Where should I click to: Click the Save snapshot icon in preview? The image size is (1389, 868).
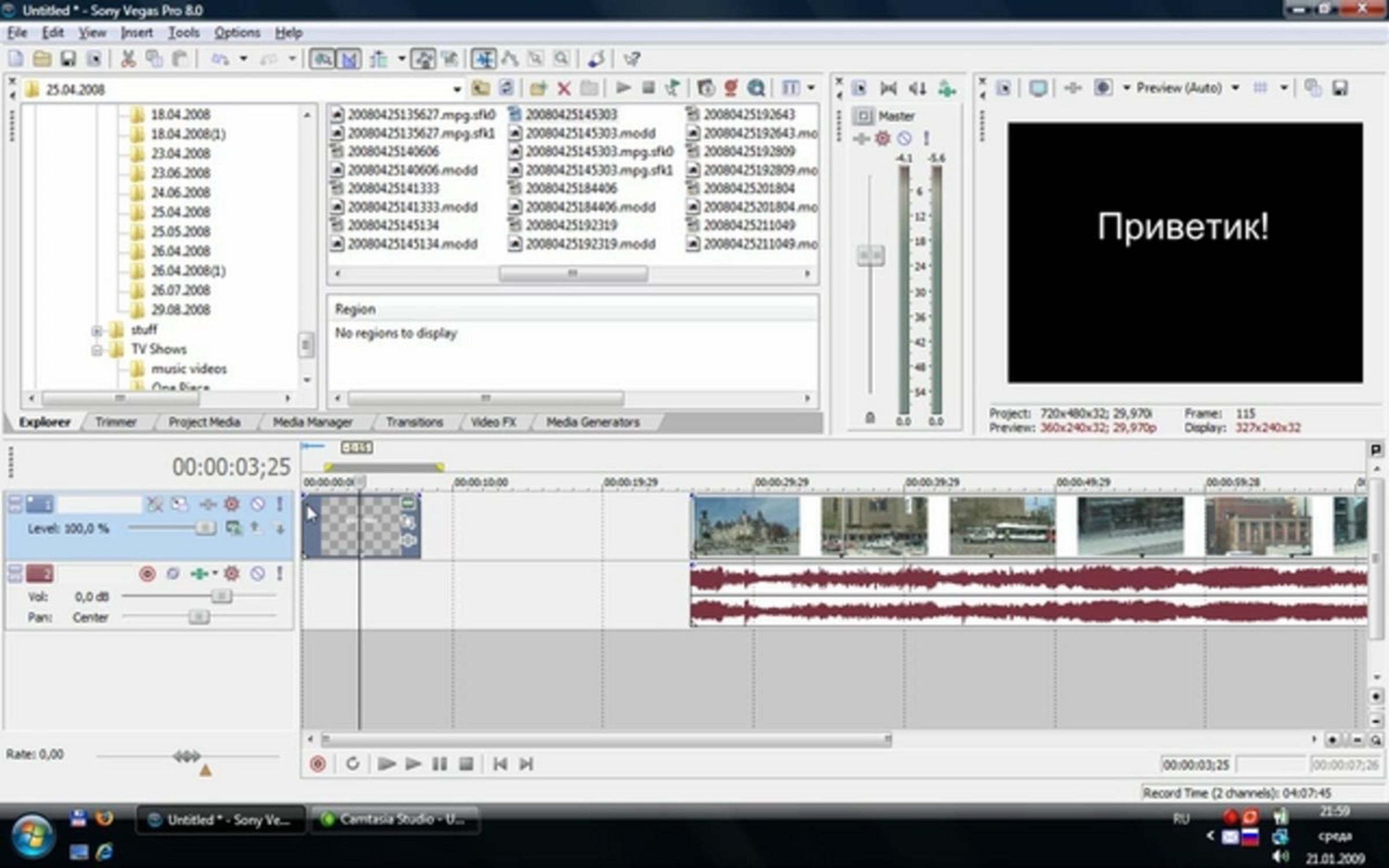coord(1340,88)
